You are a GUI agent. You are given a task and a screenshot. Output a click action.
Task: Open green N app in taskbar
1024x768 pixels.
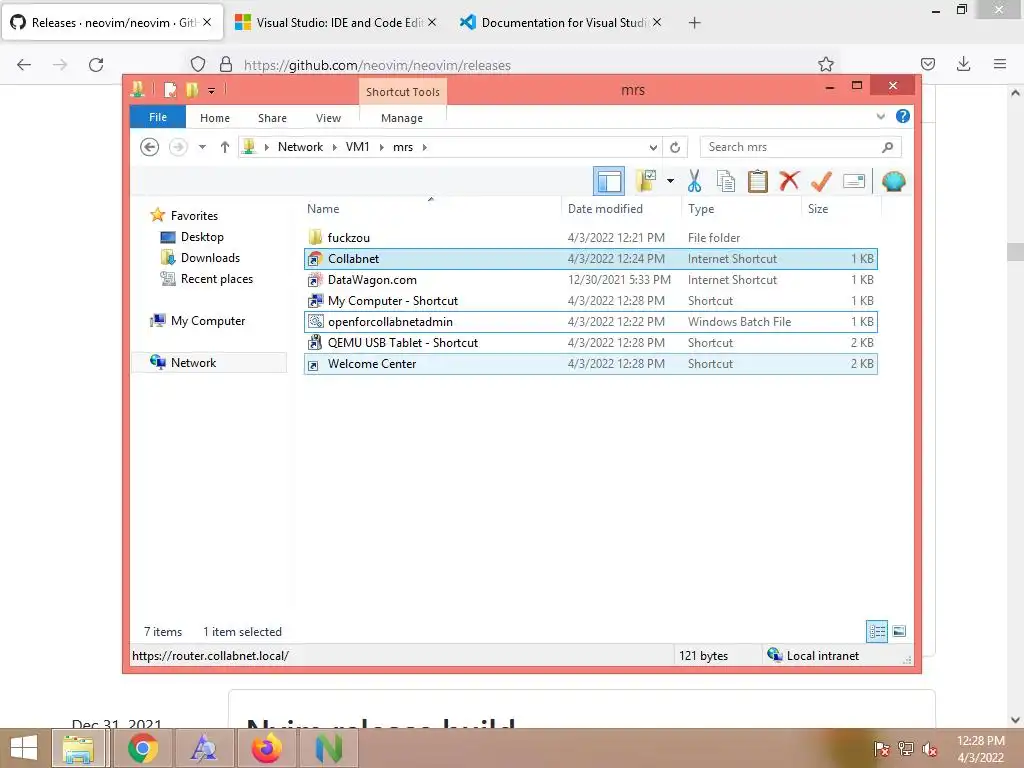328,748
